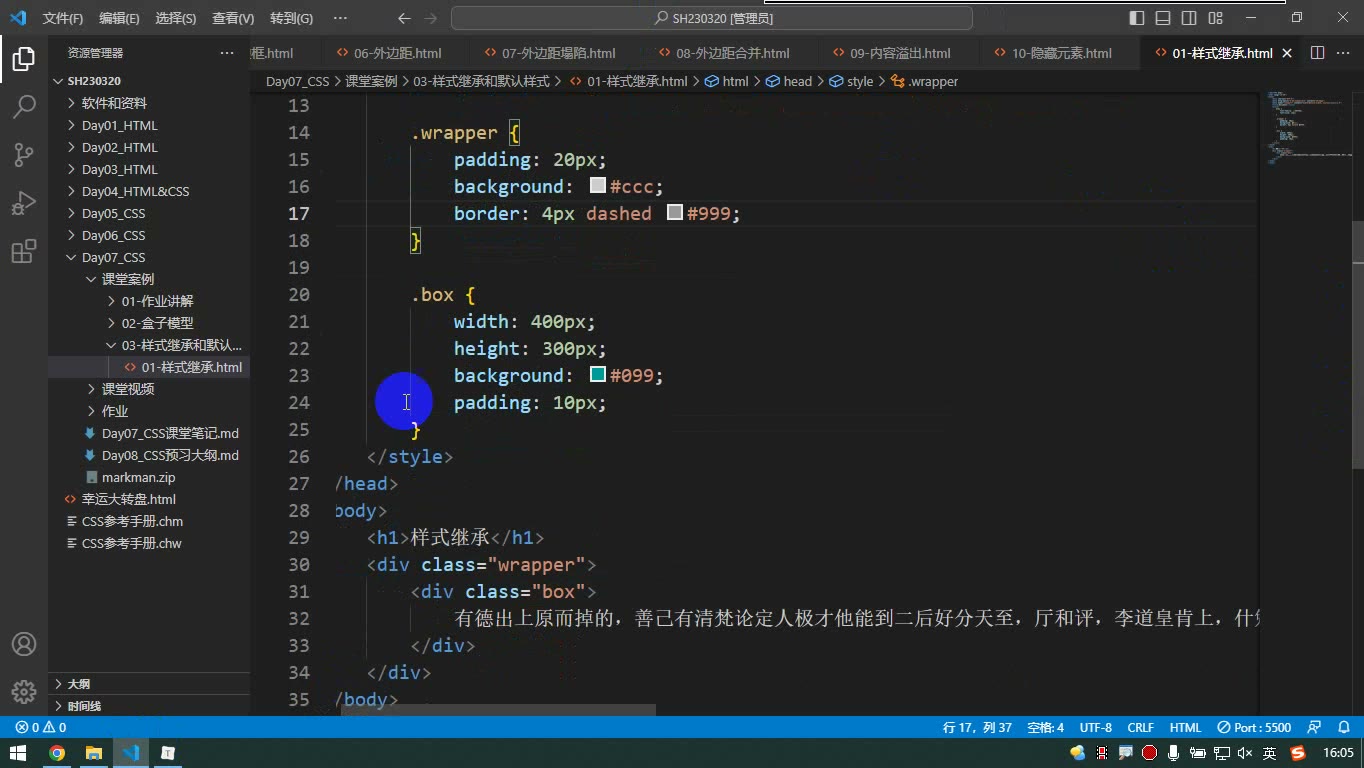Image resolution: width=1364 pixels, height=768 pixels.
Task: Expand the 时间线 timeline section
Action: pyautogui.click(x=150, y=706)
